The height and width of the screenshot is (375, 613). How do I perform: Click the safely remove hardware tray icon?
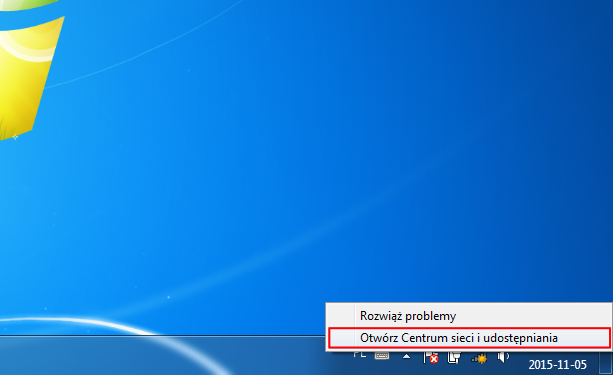click(453, 357)
